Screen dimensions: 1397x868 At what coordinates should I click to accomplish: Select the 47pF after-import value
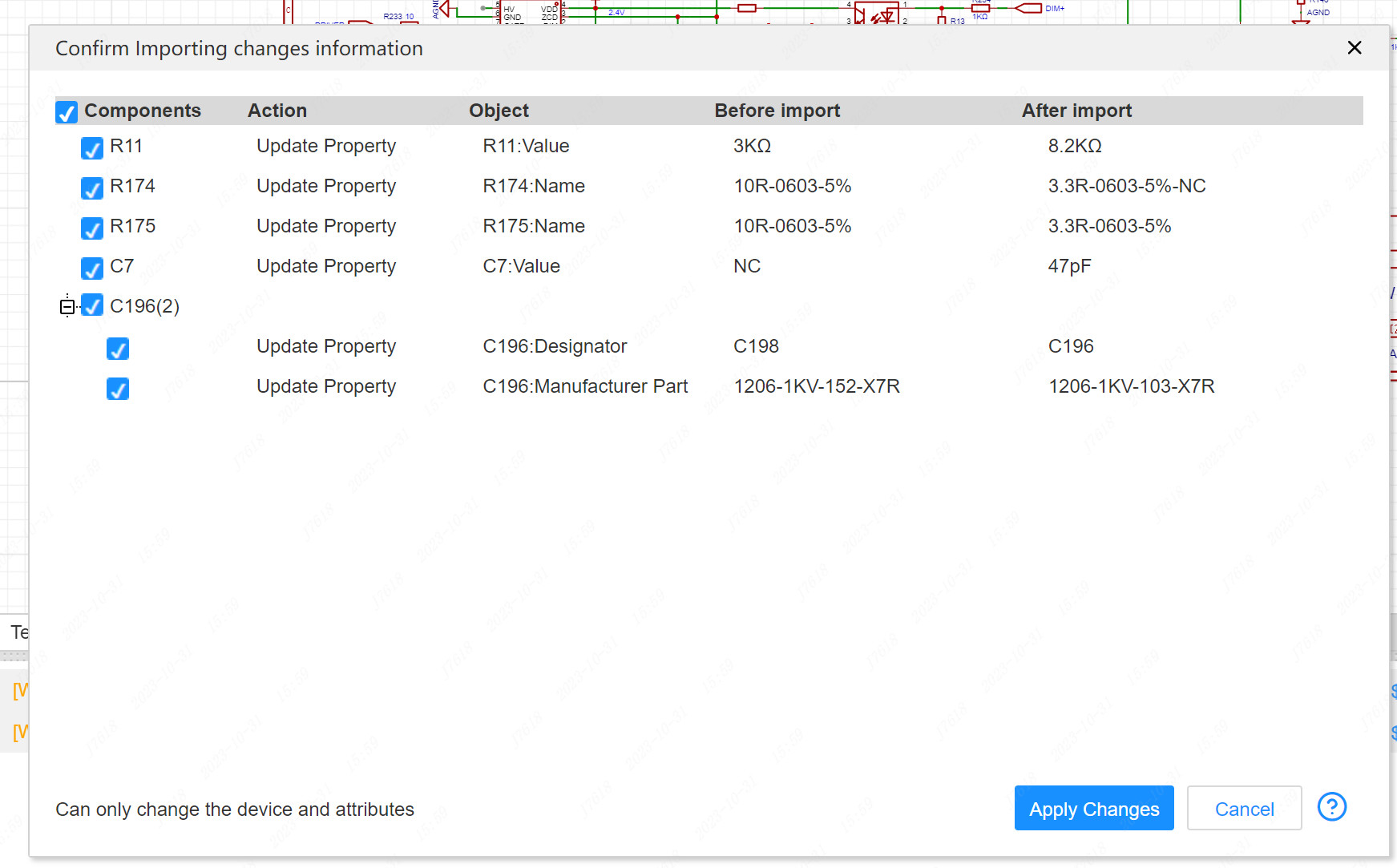pos(1069,266)
